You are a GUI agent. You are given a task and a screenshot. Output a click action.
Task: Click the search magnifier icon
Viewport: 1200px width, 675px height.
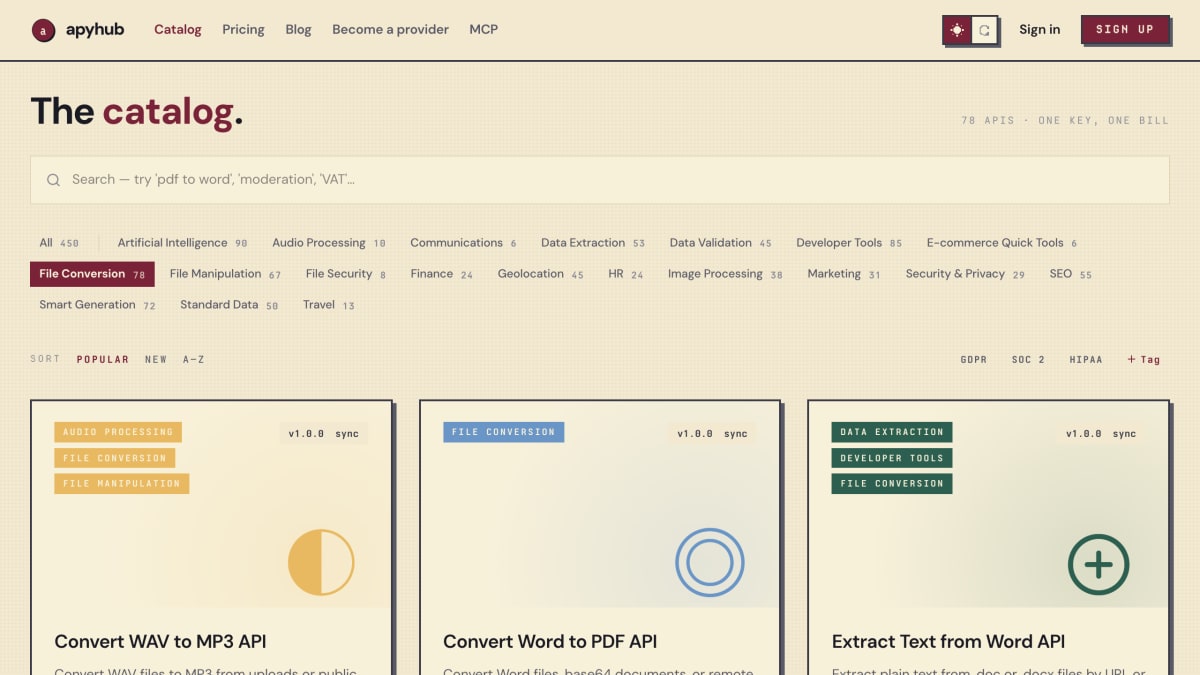point(53,180)
